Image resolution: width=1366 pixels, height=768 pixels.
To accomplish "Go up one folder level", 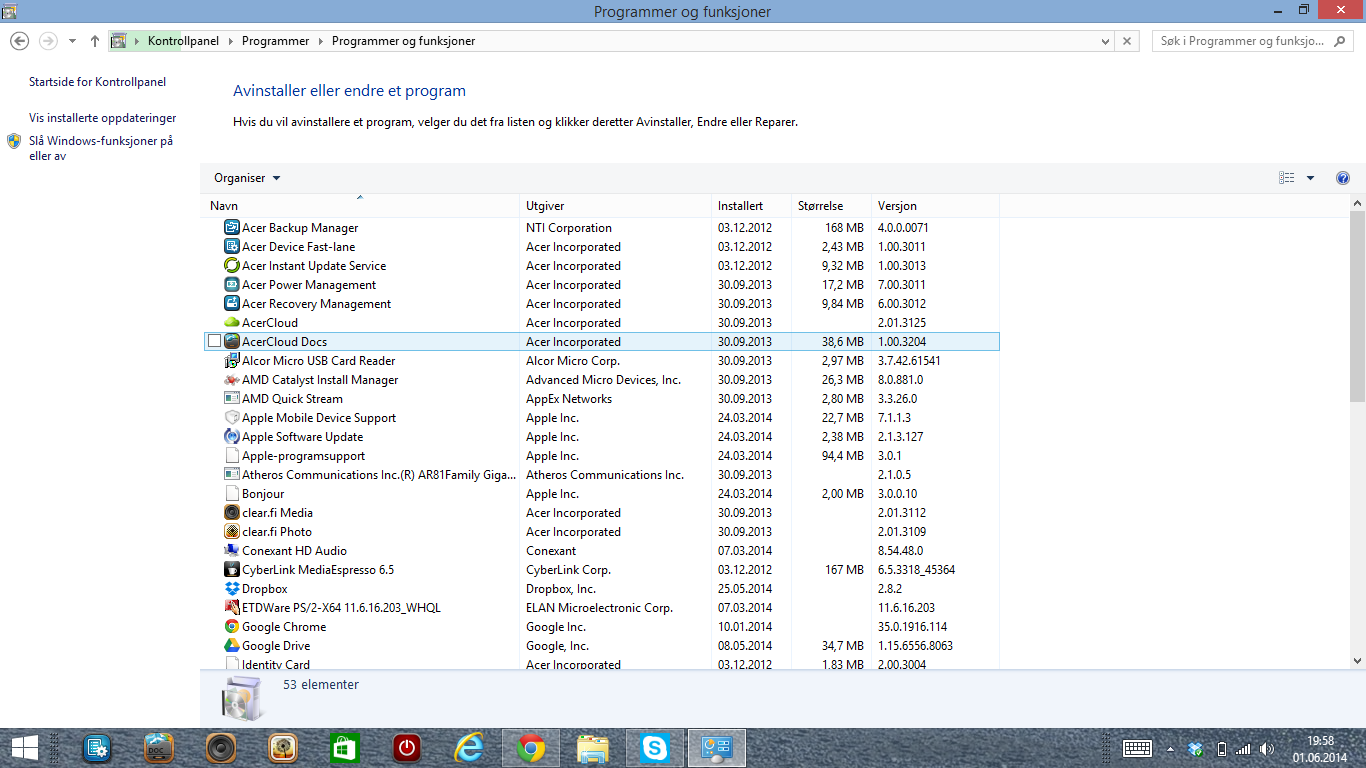I will coord(95,41).
